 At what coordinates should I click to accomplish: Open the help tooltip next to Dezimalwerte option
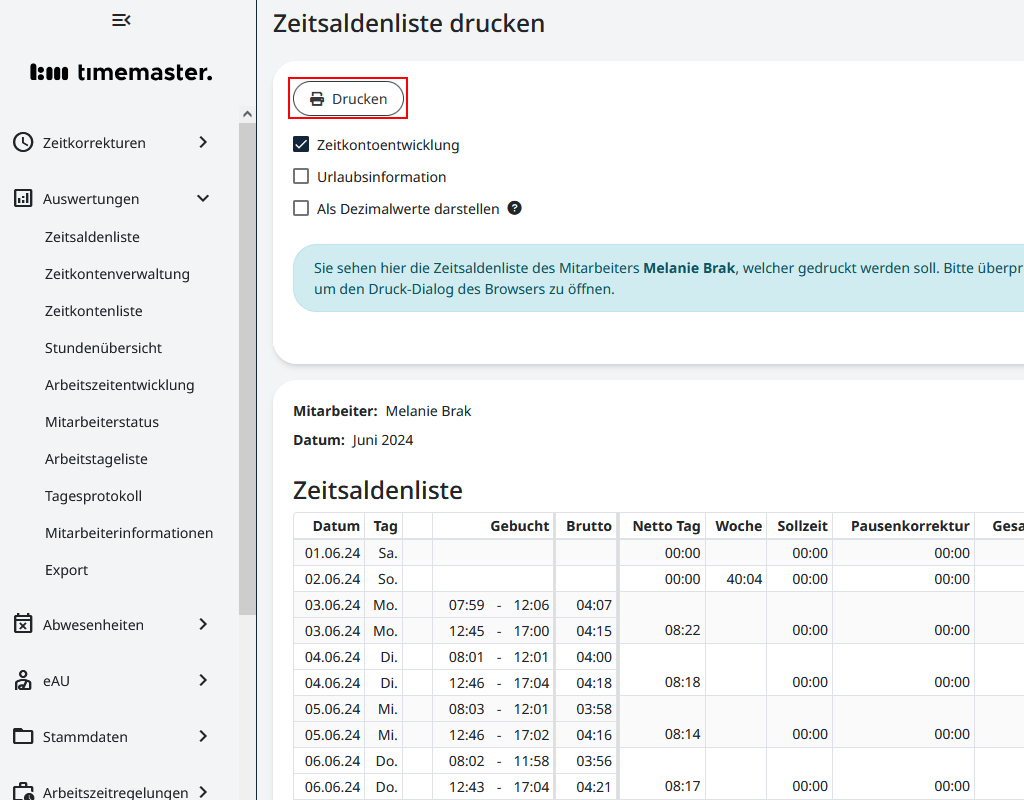(x=514, y=208)
